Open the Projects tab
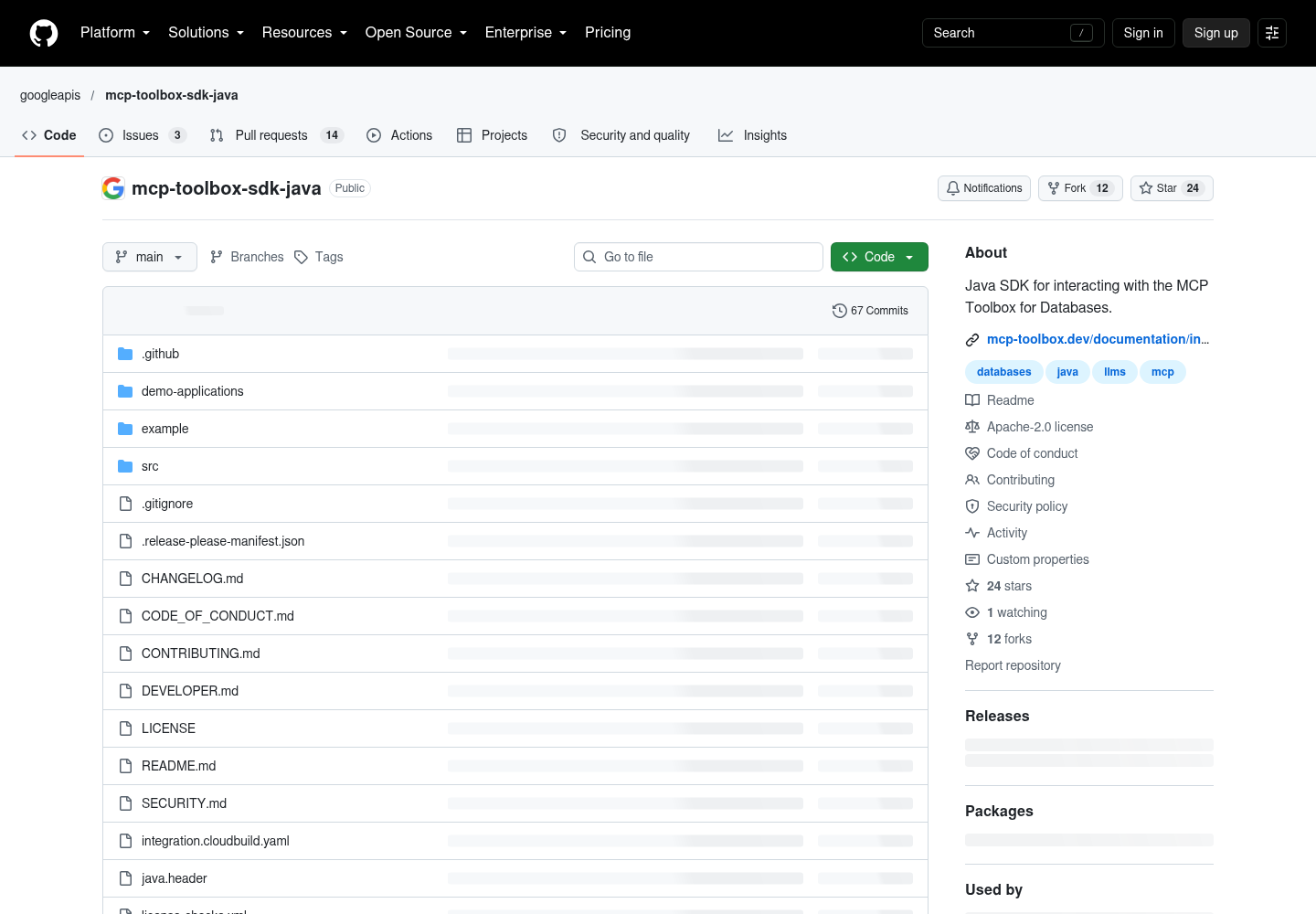1316x914 pixels. 492,135
